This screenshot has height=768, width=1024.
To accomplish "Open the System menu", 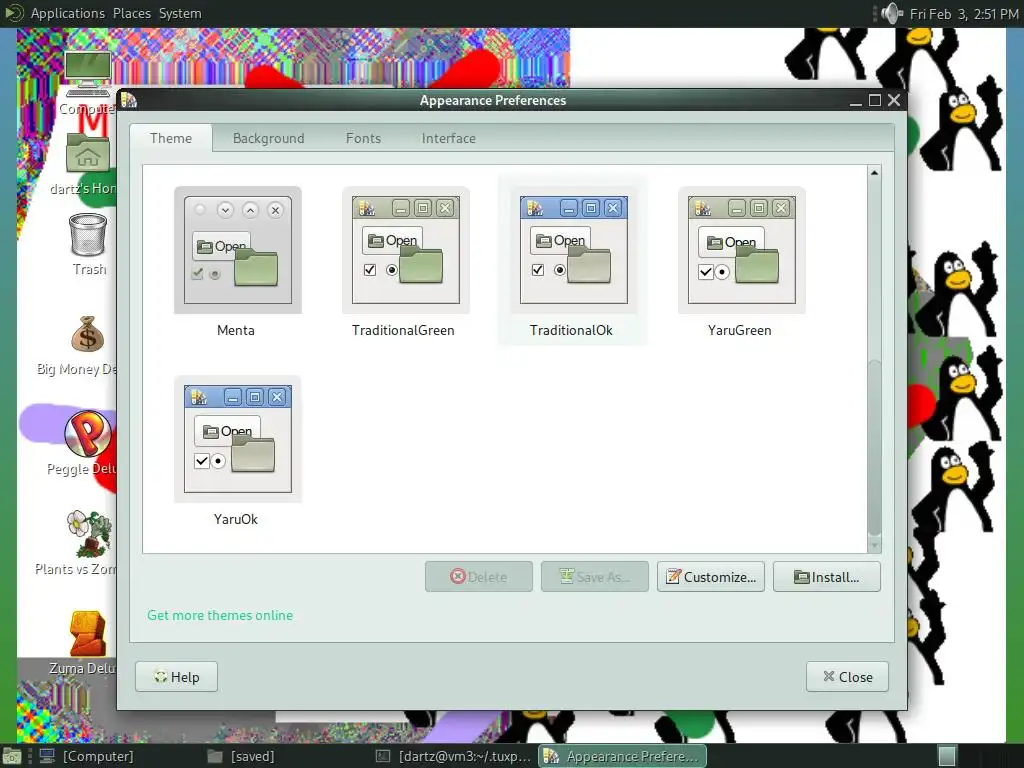I will (x=180, y=13).
